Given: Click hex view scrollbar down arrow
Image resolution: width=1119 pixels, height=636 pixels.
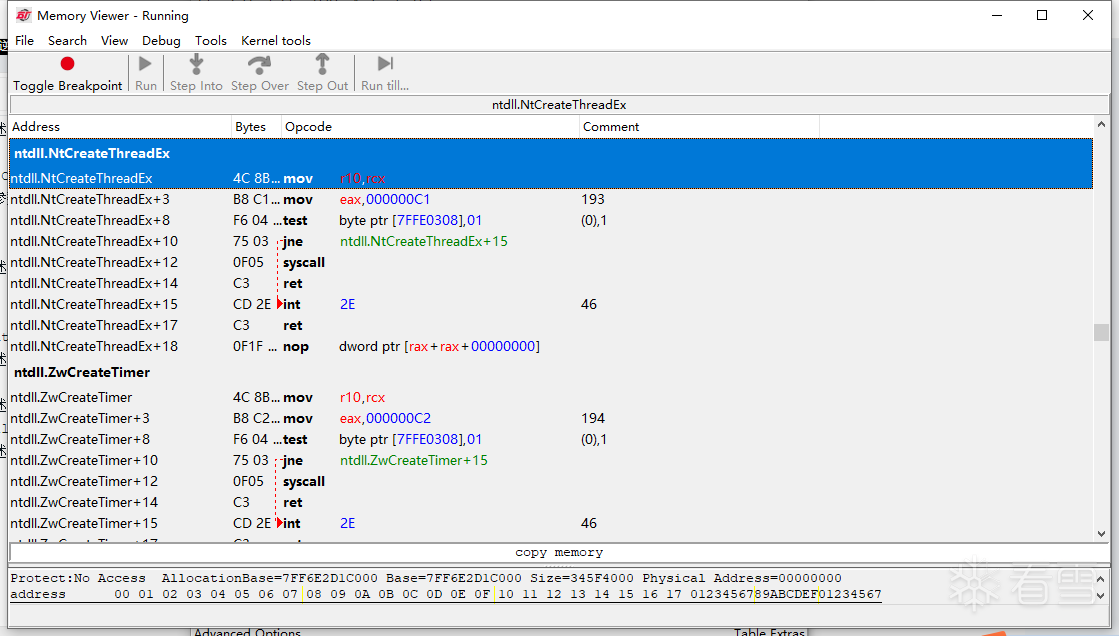Looking at the screenshot, I should pyautogui.click(x=1101, y=595).
